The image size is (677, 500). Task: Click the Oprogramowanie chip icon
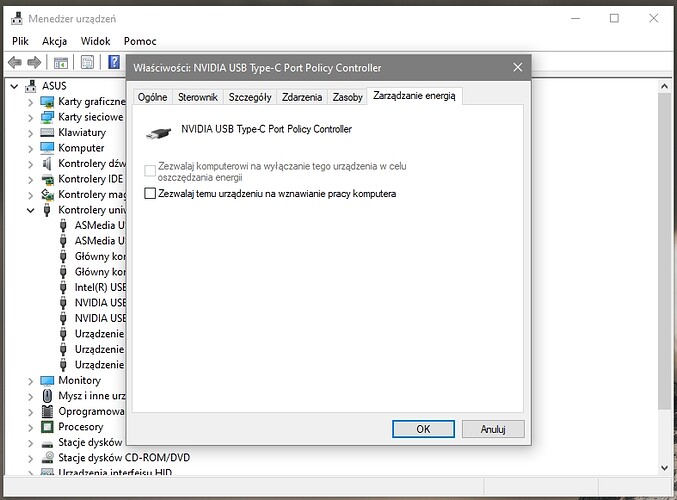[47, 411]
